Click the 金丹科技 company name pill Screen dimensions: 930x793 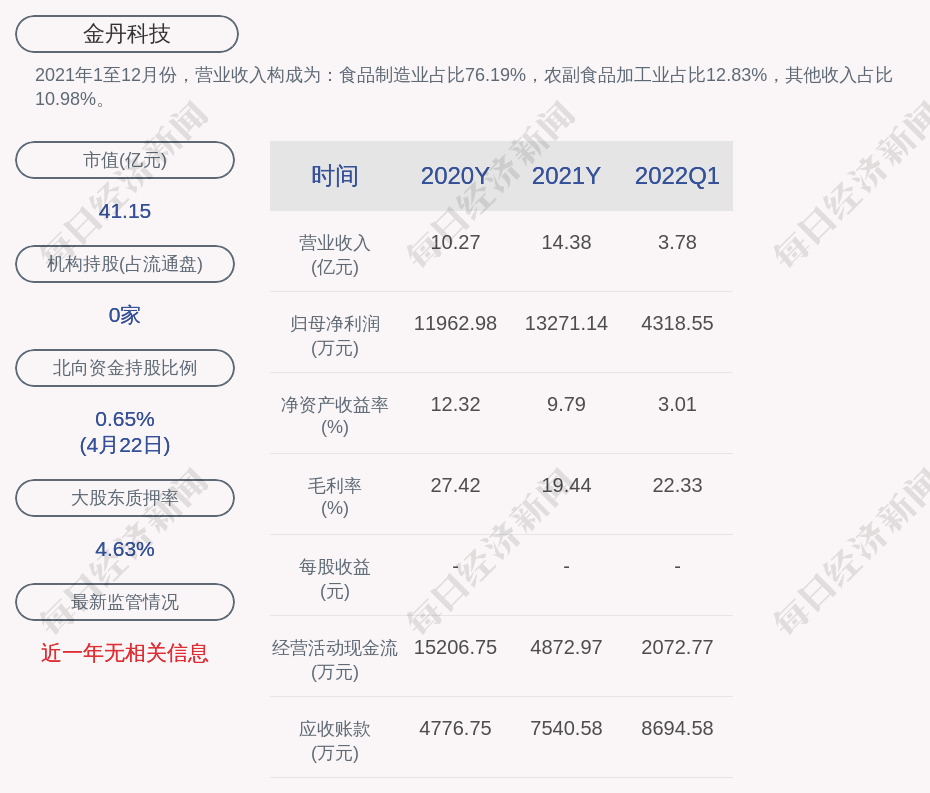point(127,34)
